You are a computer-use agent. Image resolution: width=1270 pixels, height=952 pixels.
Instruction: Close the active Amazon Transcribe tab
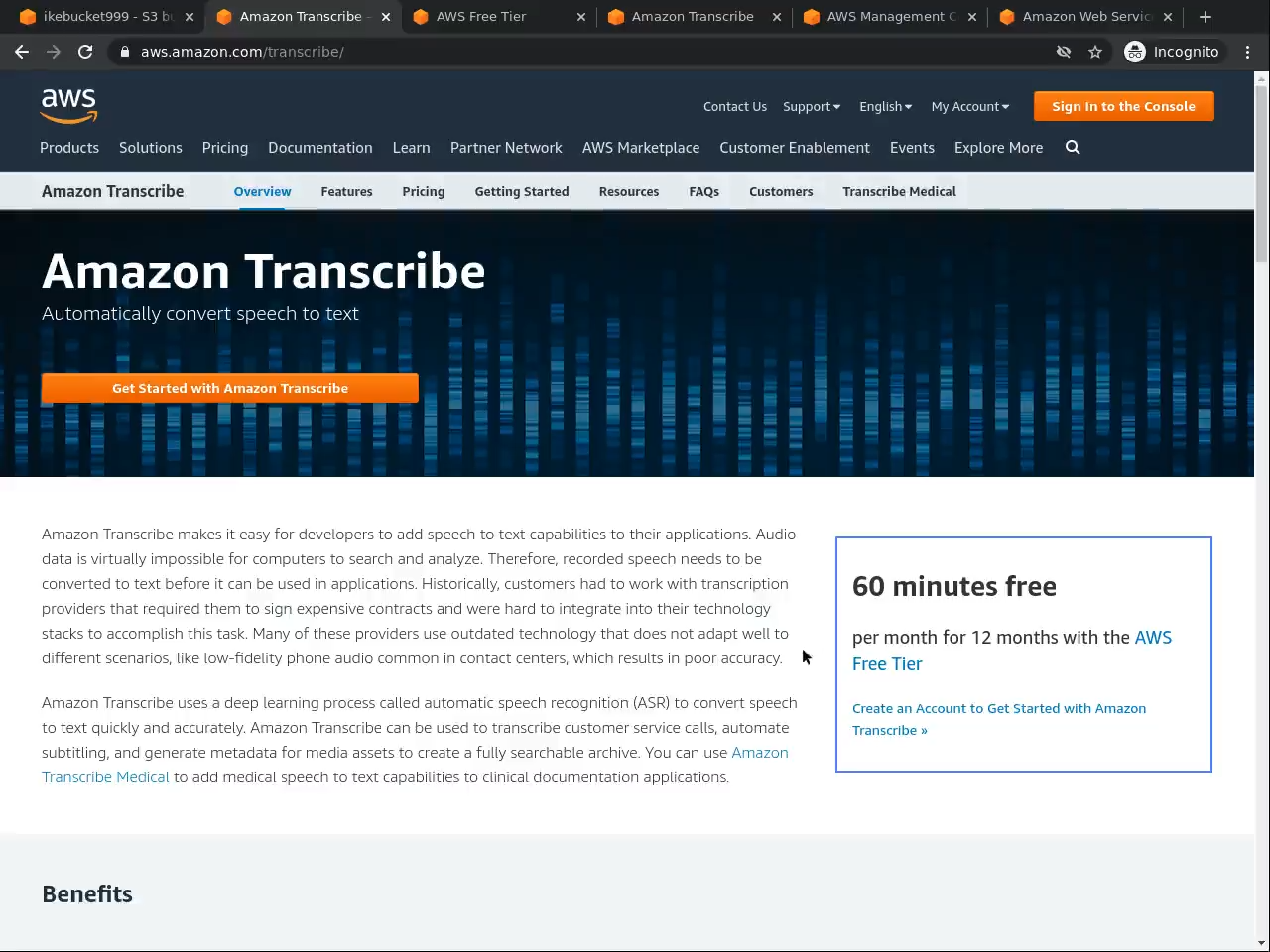(386, 17)
